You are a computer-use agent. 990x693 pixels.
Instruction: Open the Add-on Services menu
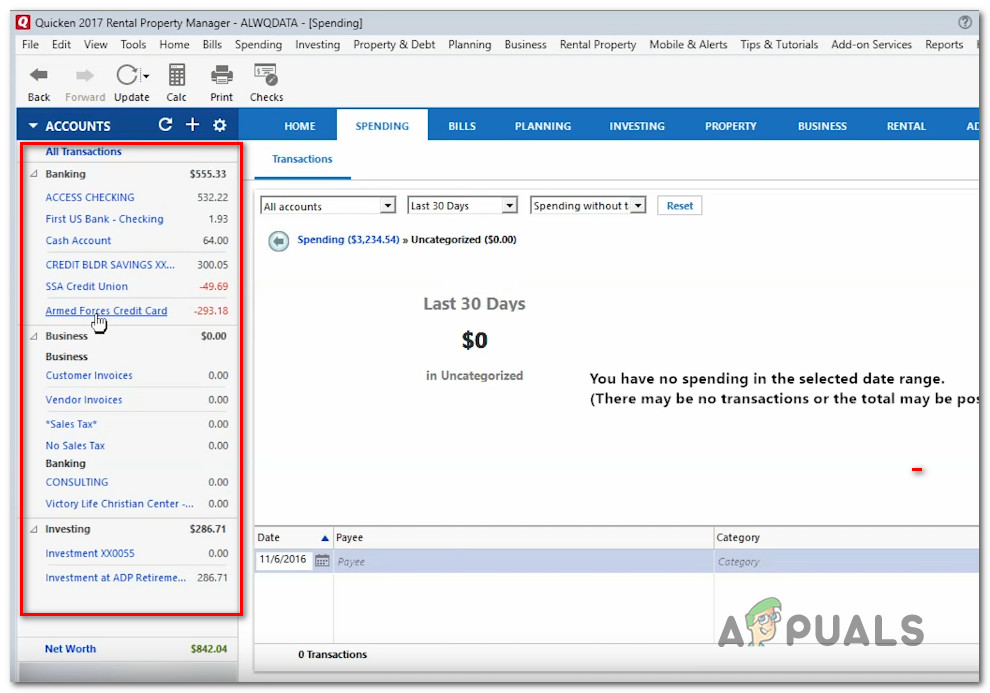[x=871, y=44]
